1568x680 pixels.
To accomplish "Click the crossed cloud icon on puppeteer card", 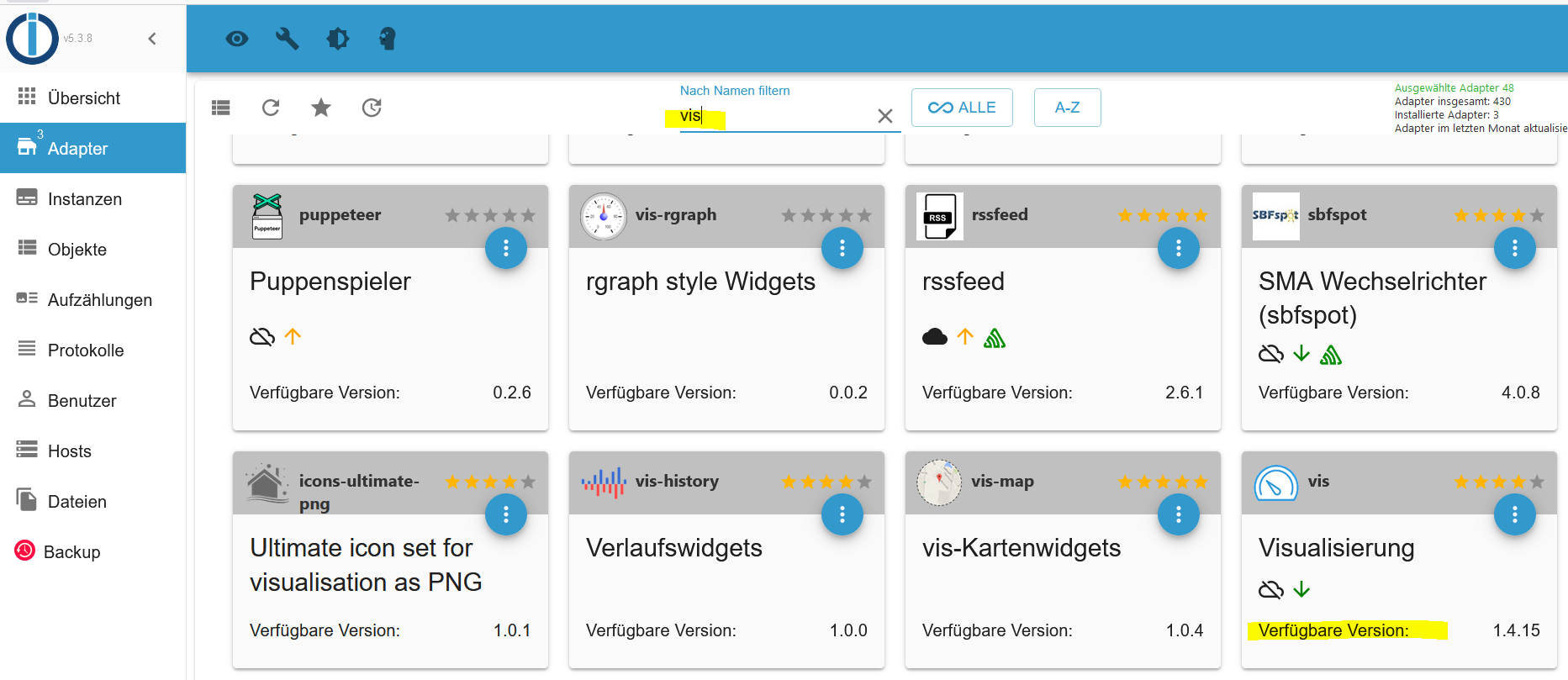I will [262, 337].
